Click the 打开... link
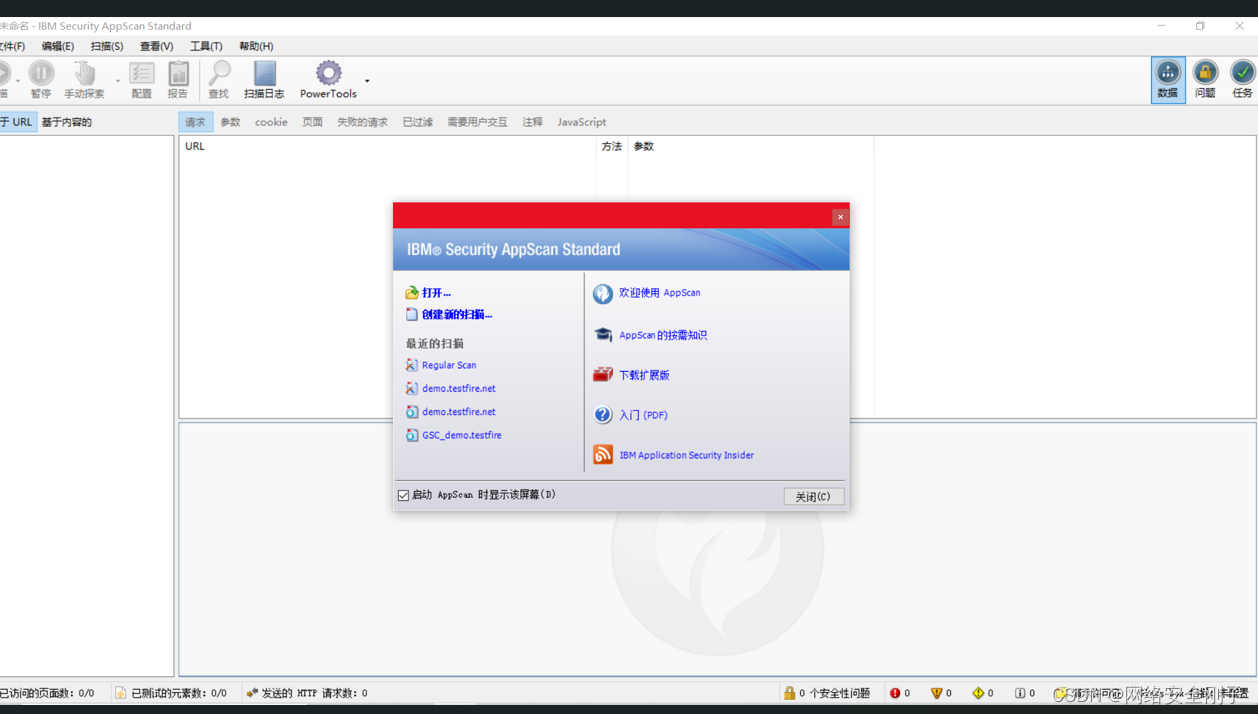 436,293
